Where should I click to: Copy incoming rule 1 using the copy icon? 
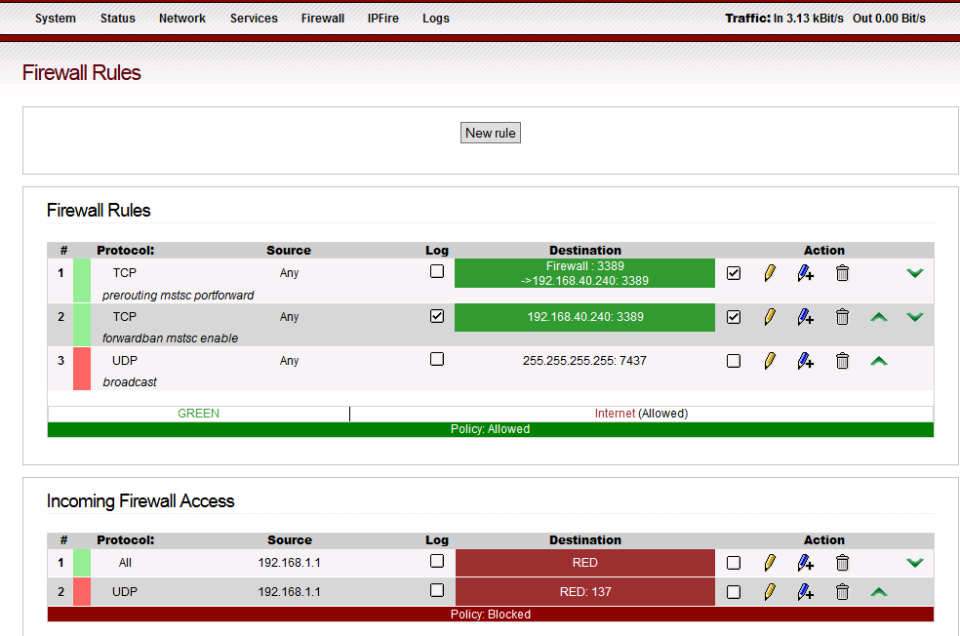point(805,563)
